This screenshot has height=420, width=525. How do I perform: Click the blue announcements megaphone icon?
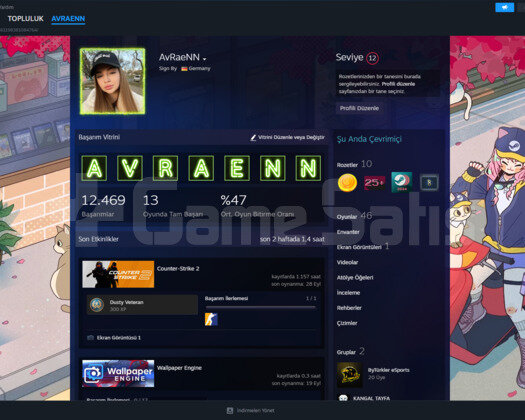pyautogui.click(x=504, y=7)
